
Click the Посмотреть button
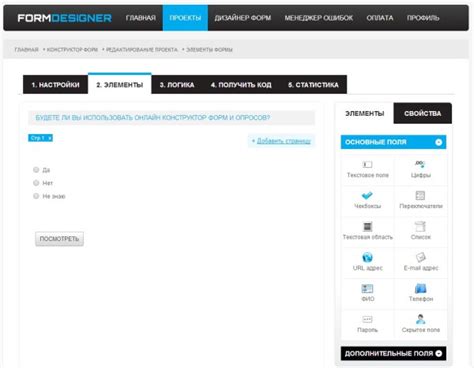click(59, 239)
